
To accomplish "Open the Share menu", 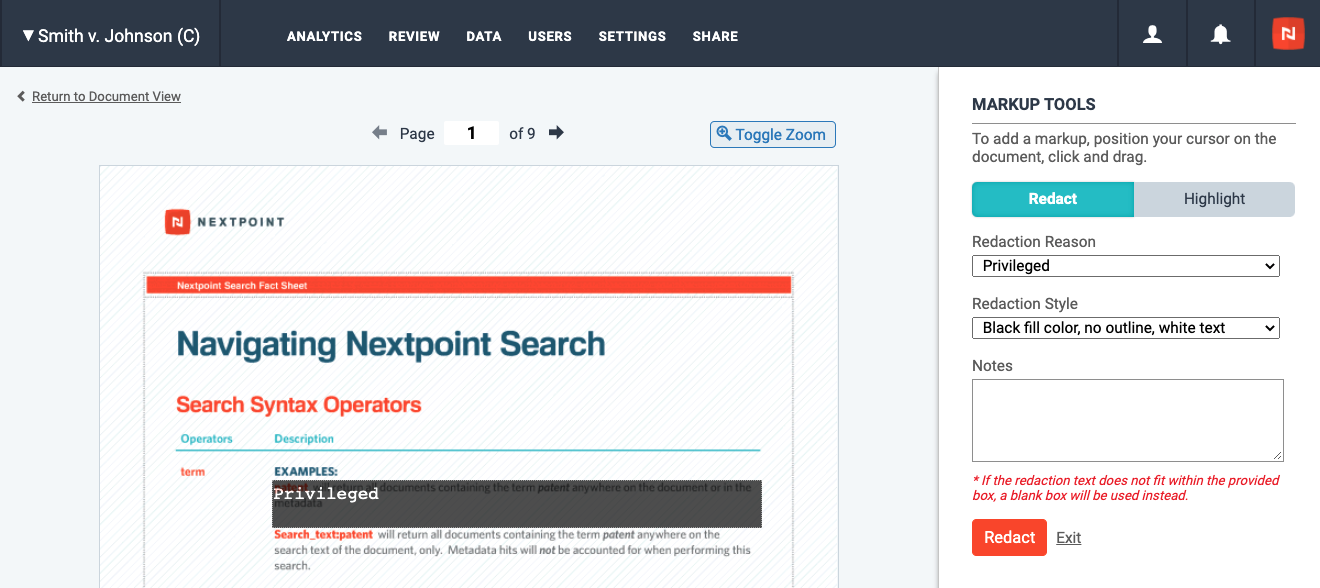I will point(715,36).
